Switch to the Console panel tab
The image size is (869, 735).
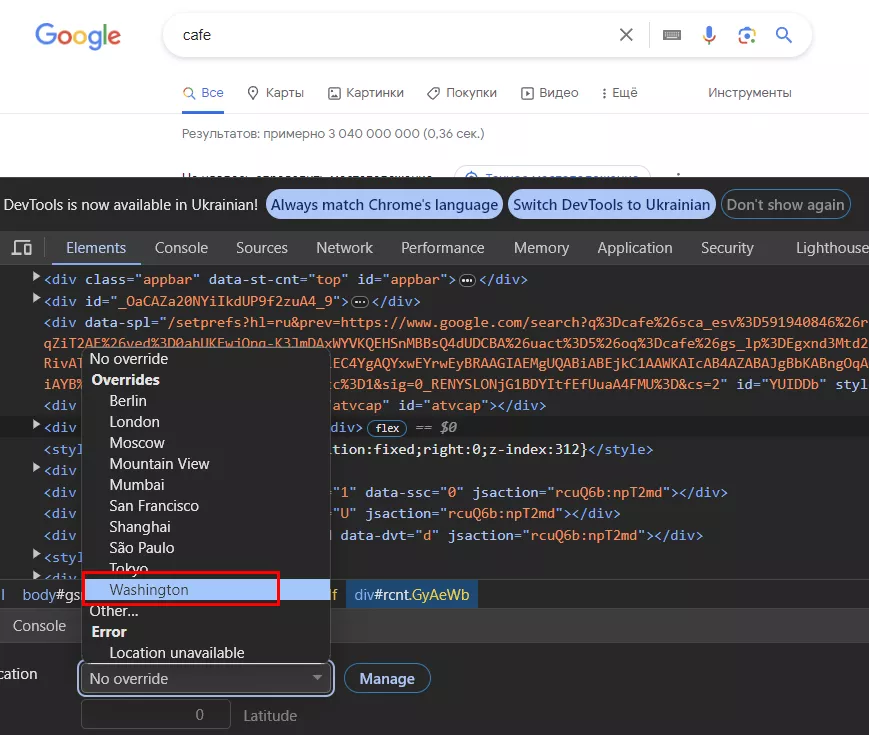181,248
